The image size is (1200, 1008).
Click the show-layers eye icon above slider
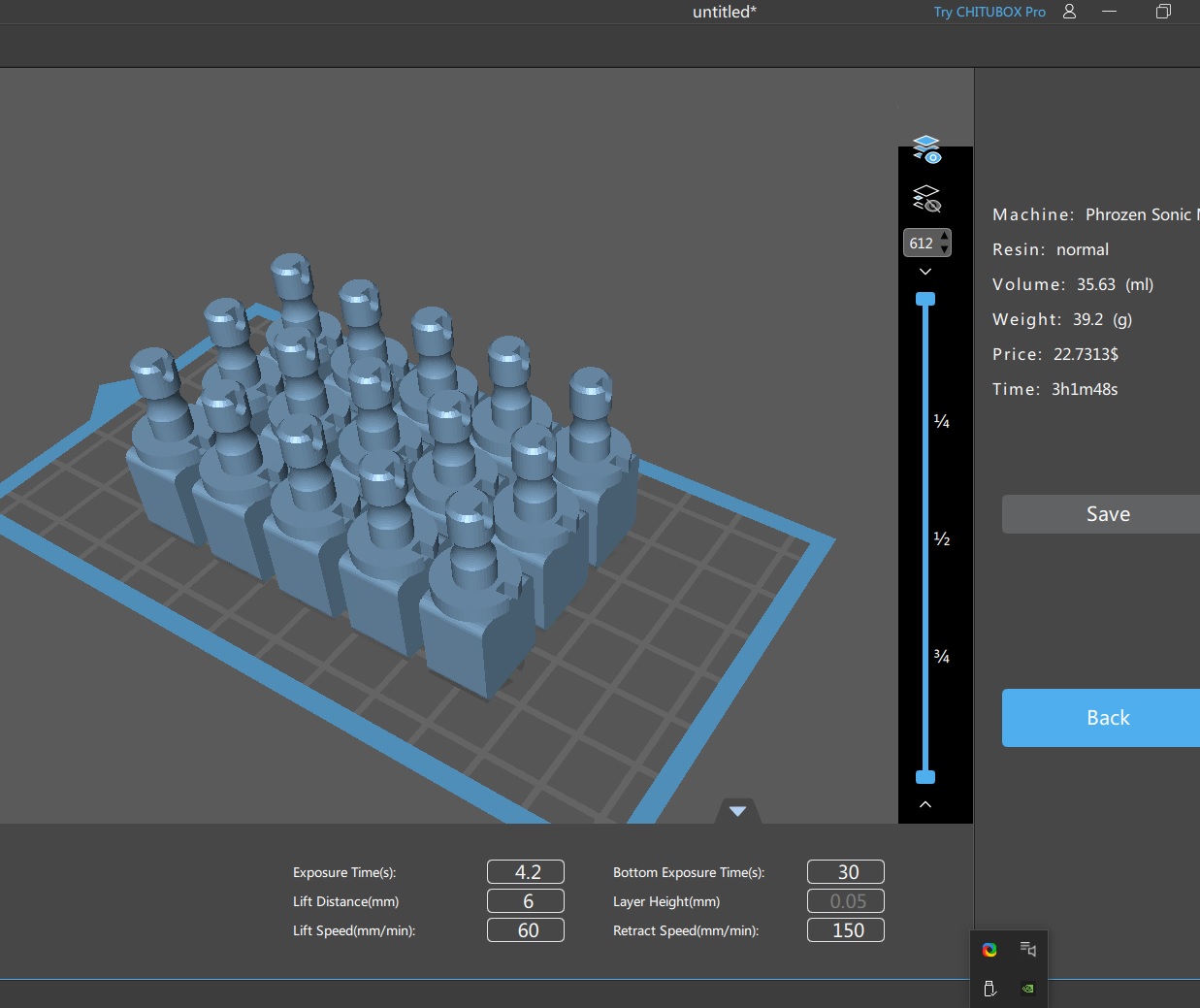click(x=926, y=149)
